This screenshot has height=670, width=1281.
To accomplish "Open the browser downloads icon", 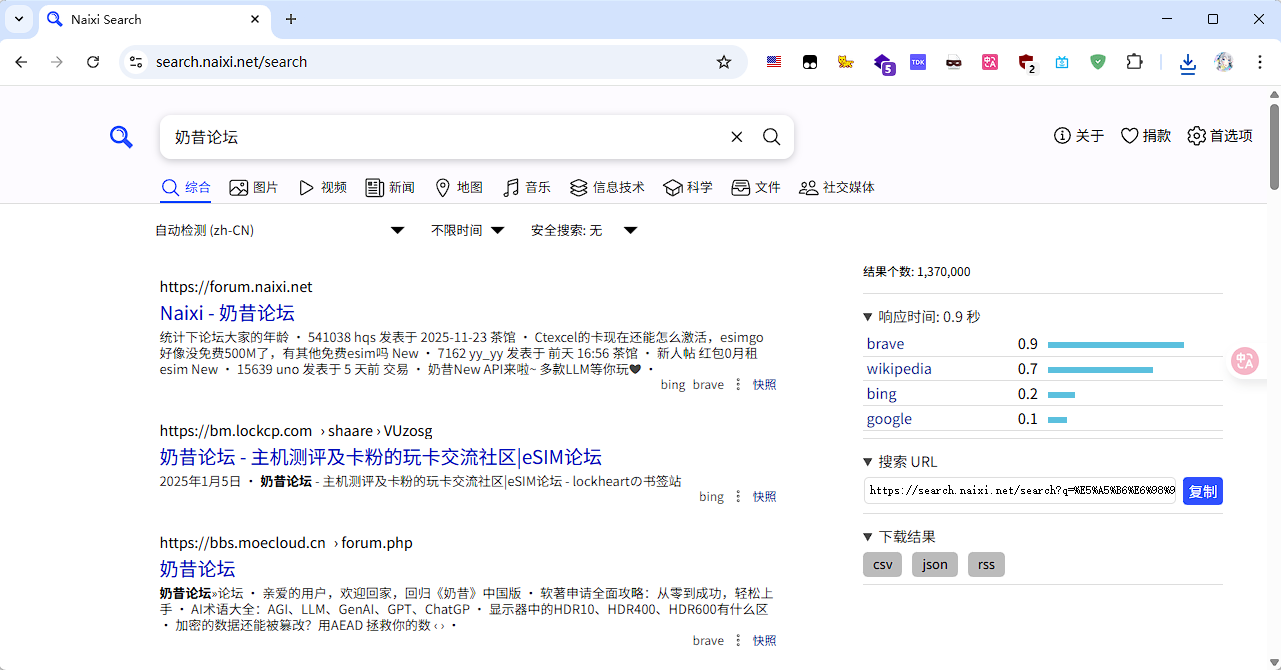I will tap(1187, 63).
